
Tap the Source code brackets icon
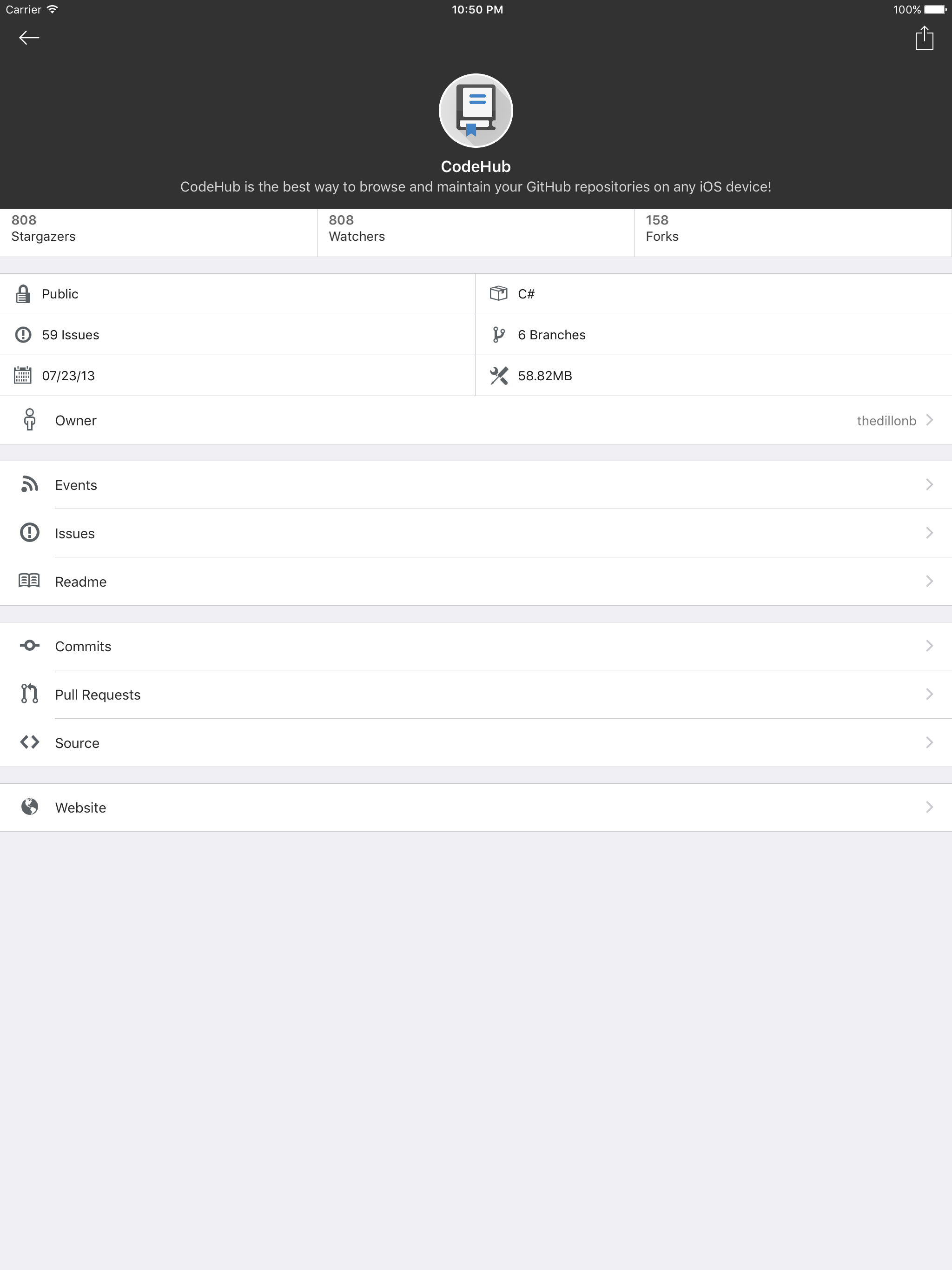29,742
